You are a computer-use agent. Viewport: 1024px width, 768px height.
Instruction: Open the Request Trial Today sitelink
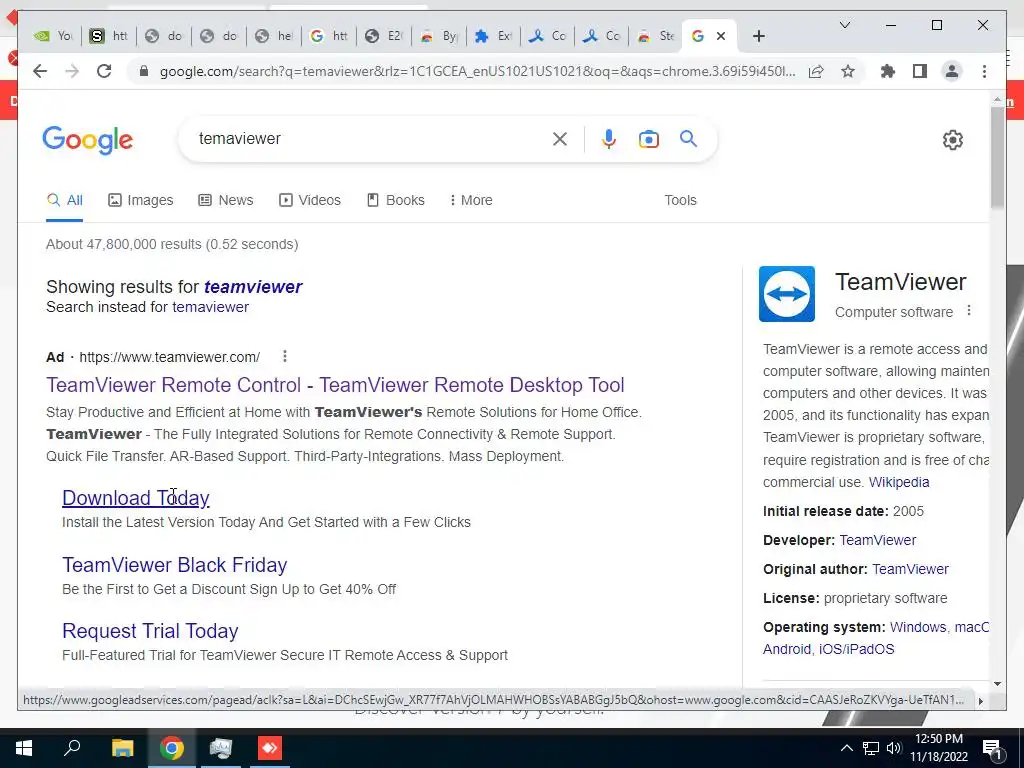[x=150, y=631]
